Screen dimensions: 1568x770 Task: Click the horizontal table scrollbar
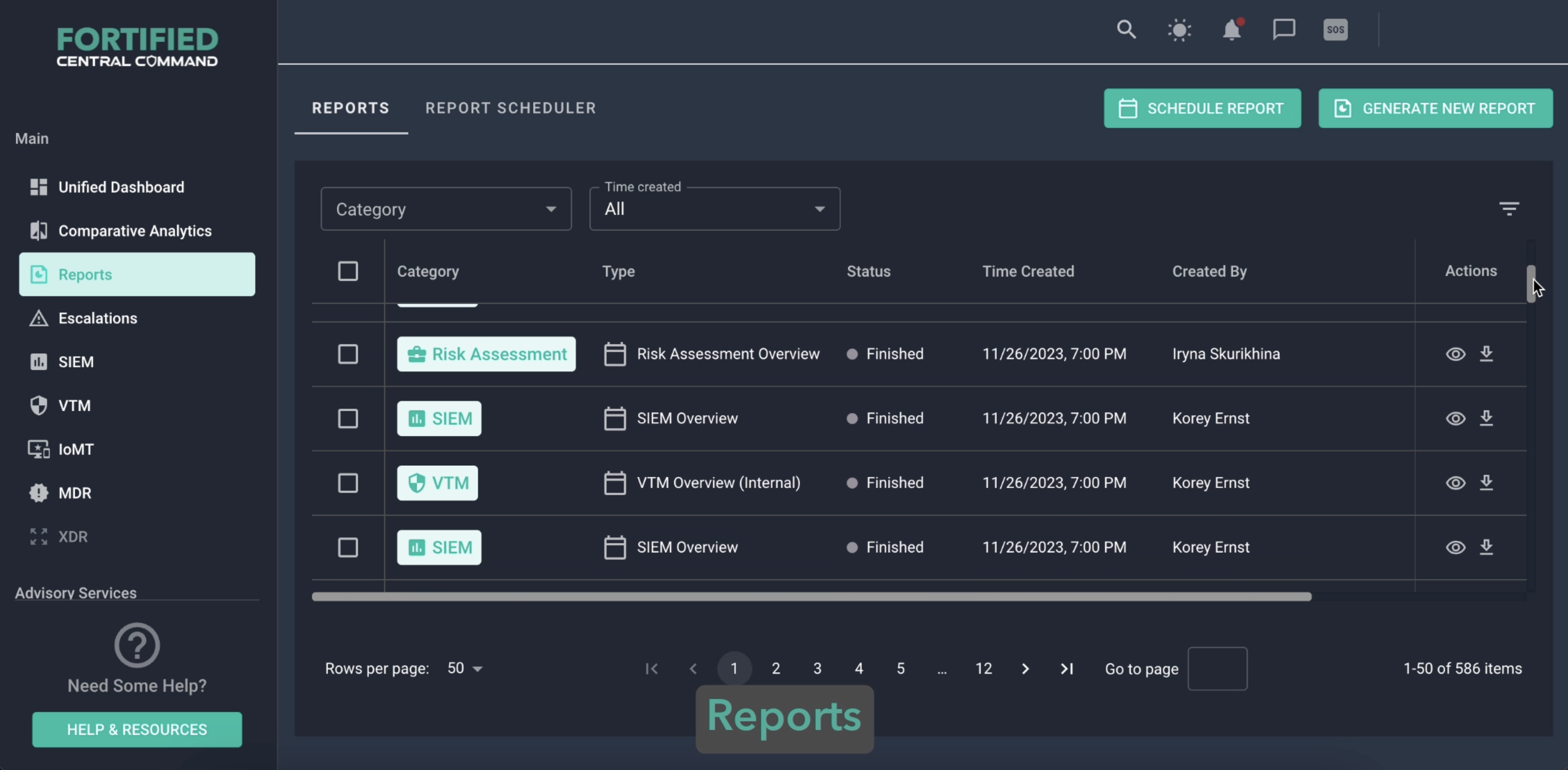(x=812, y=597)
